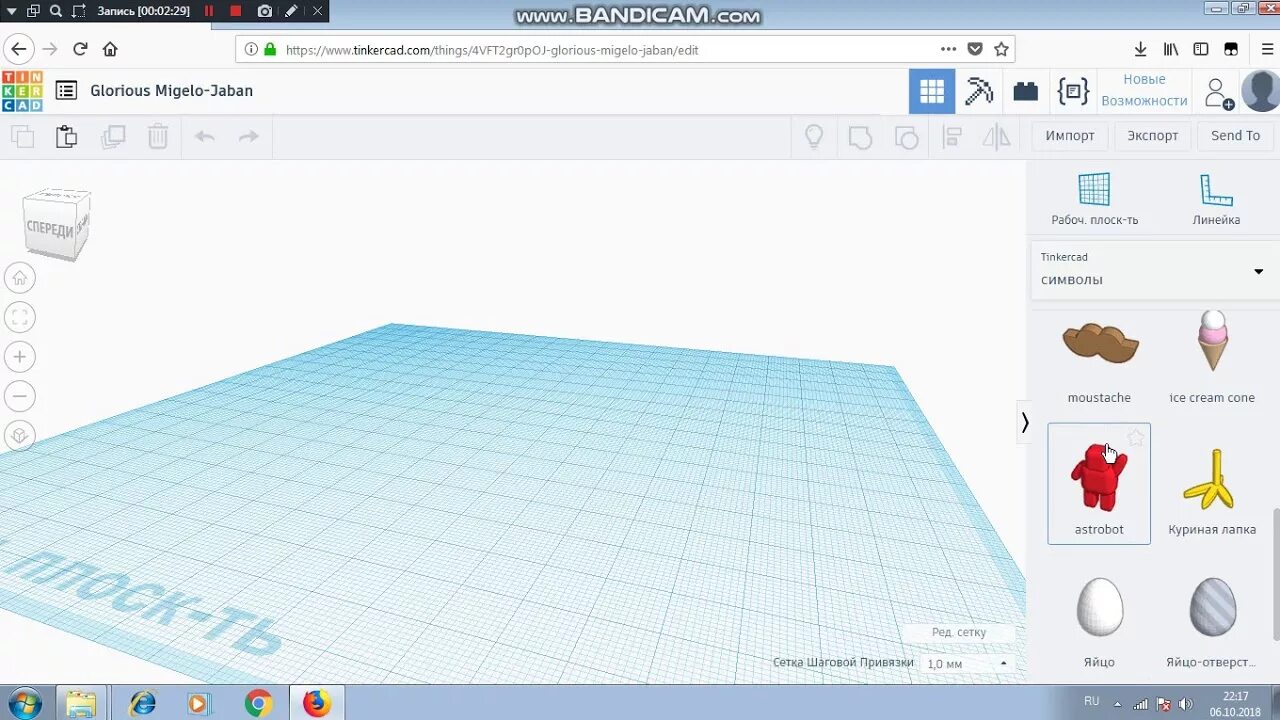Click the Group shapes icon
The height and width of the screenshot is (720, 1280).
(860, 137)
